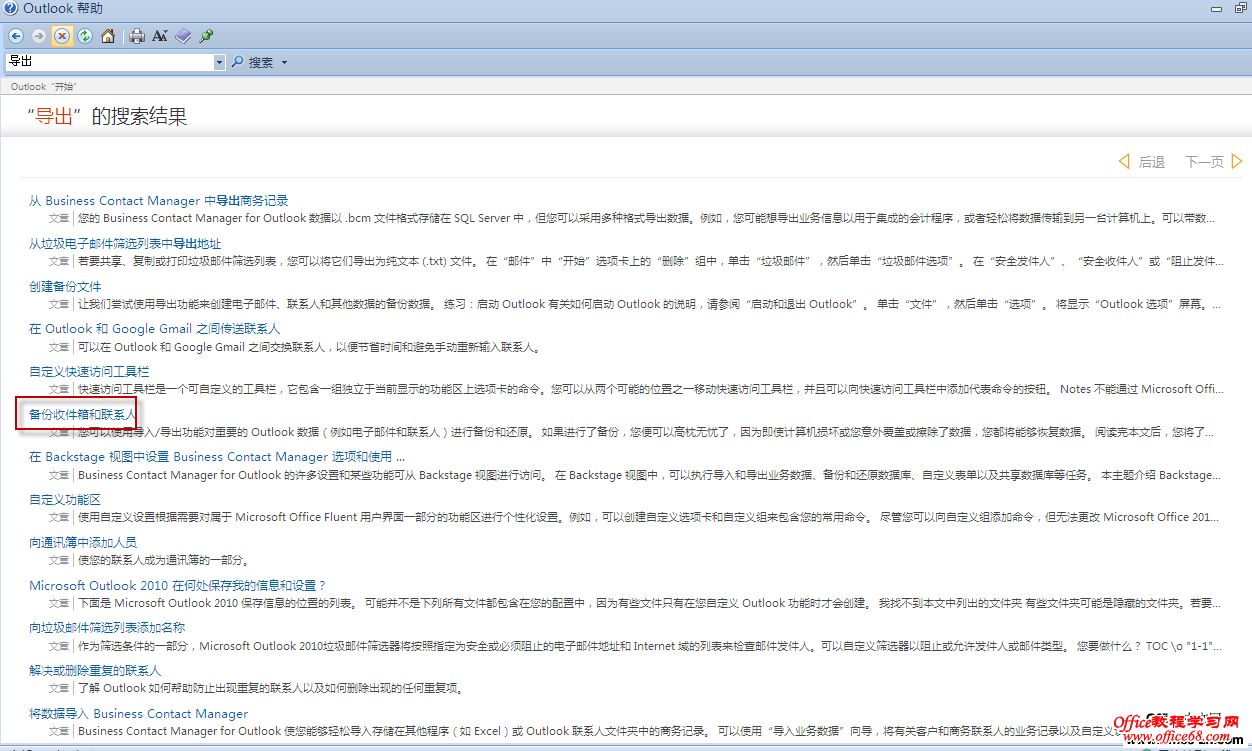The width and height of the screenshot is (1252, 751).
Task: Open 从垃圾电子邮件筛选列表中导出地址 result
Action: coord(125,243)
